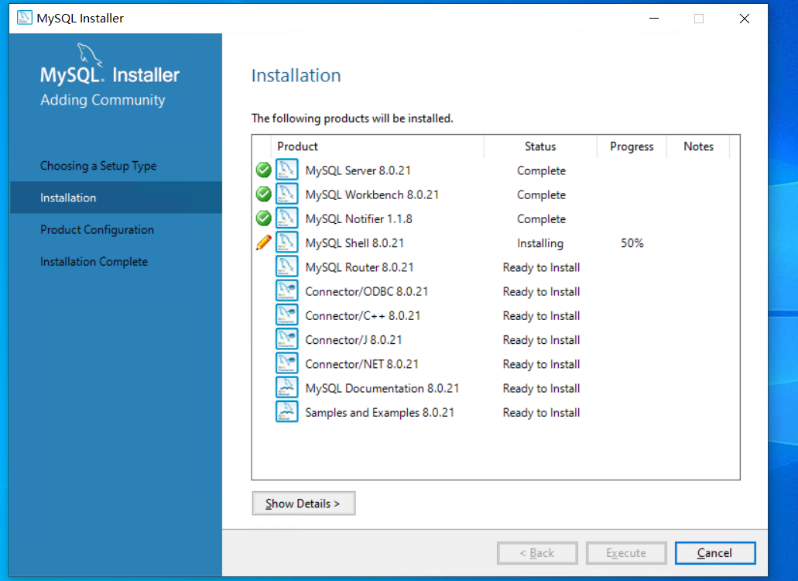
Task: Click the Progress column header
Action: point(632,147)
